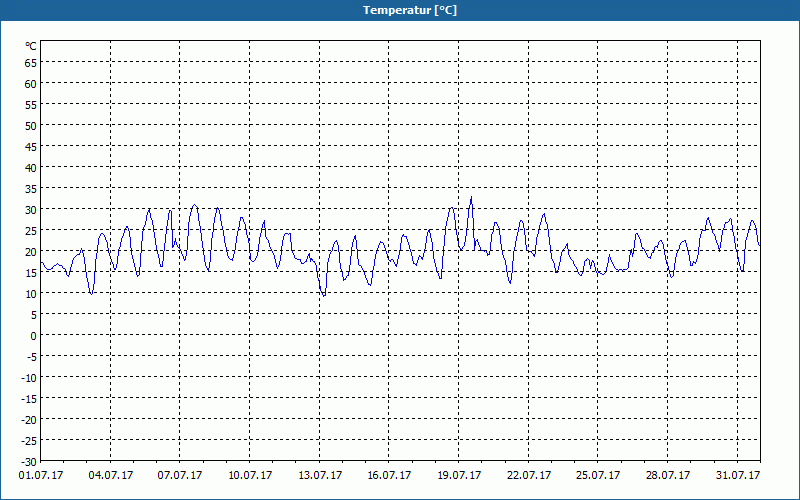800x500 pixels.
Task: Select the -5 value on the temperature axis
Action: pyautogui.click(x=32, y=357)
